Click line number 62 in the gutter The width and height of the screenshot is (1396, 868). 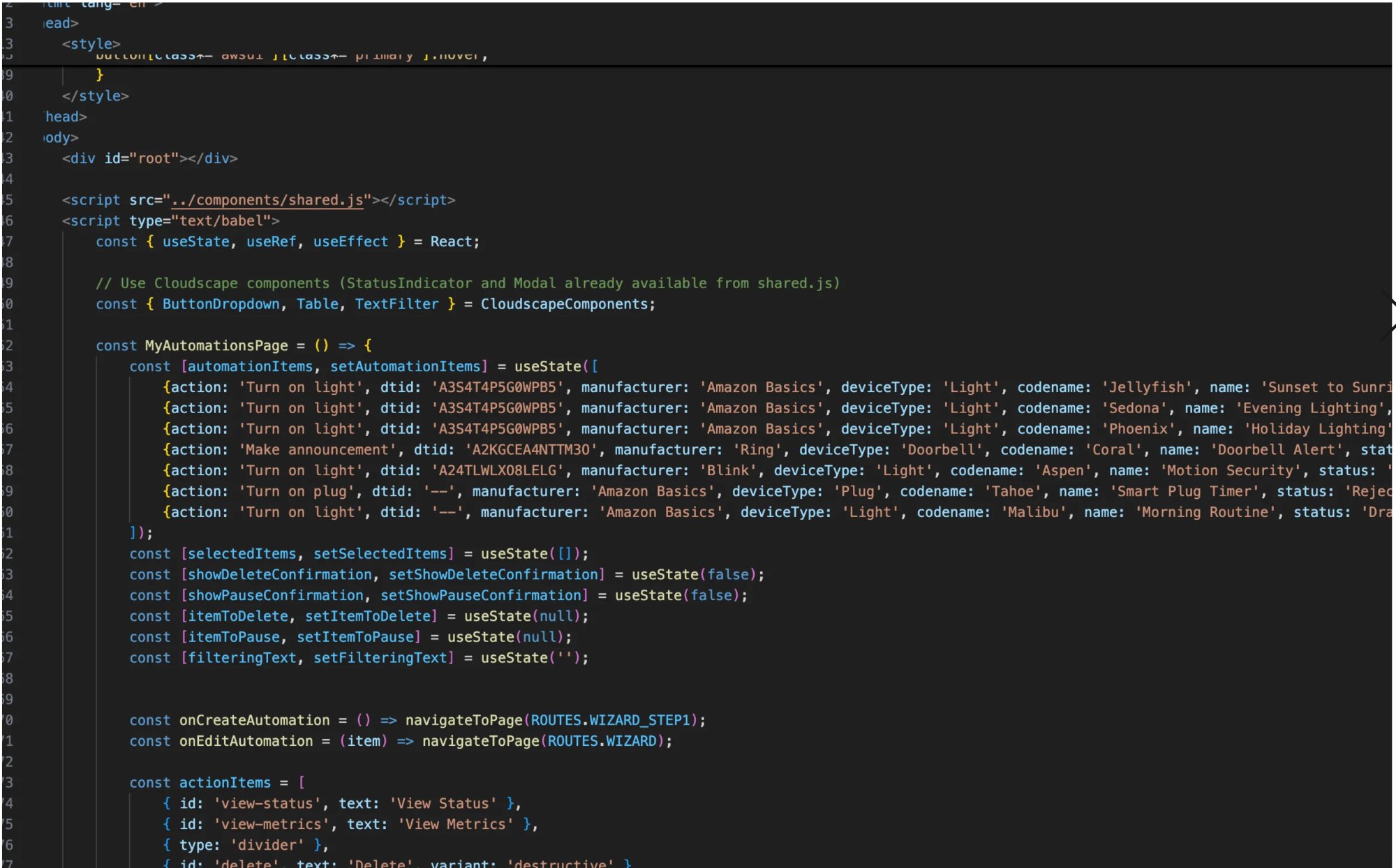(8, 553)
